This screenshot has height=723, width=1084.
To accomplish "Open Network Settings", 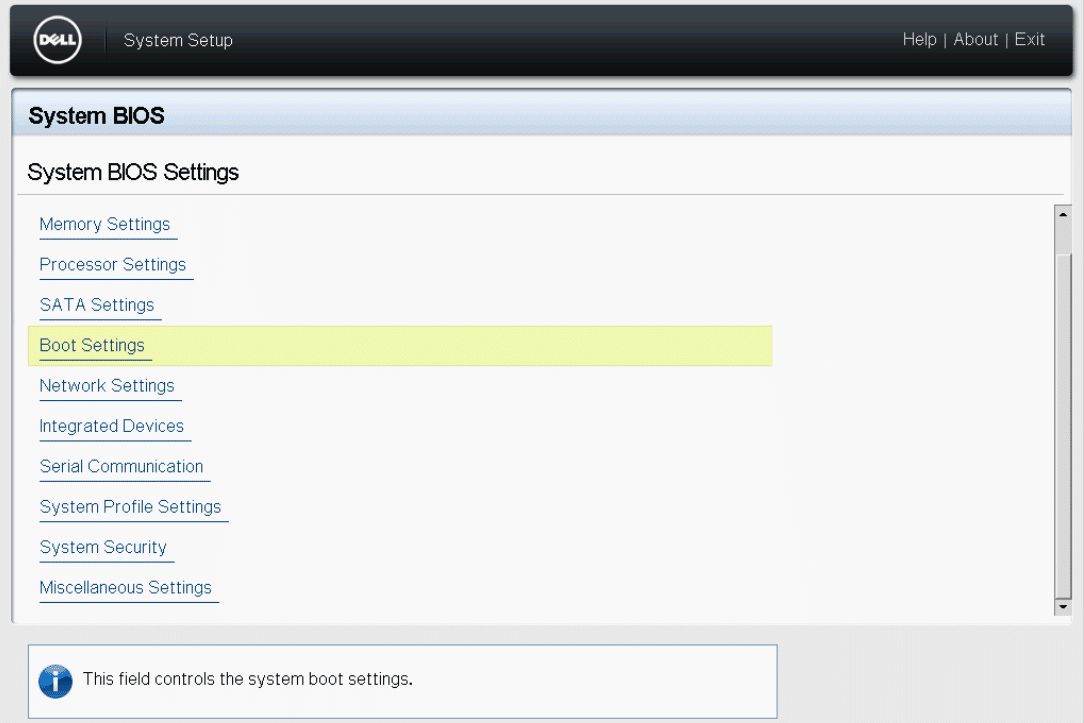I will point(107,385).
